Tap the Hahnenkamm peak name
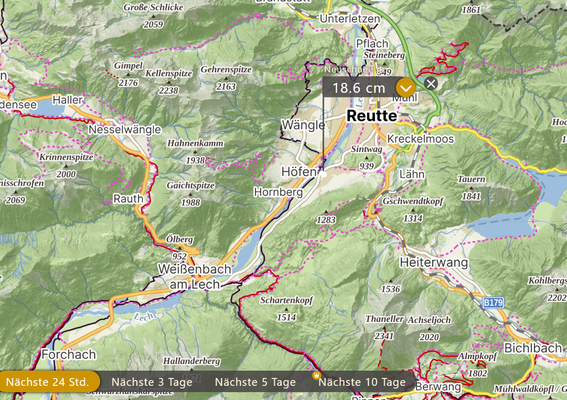567x400 pixels. [x=195, y=143]
